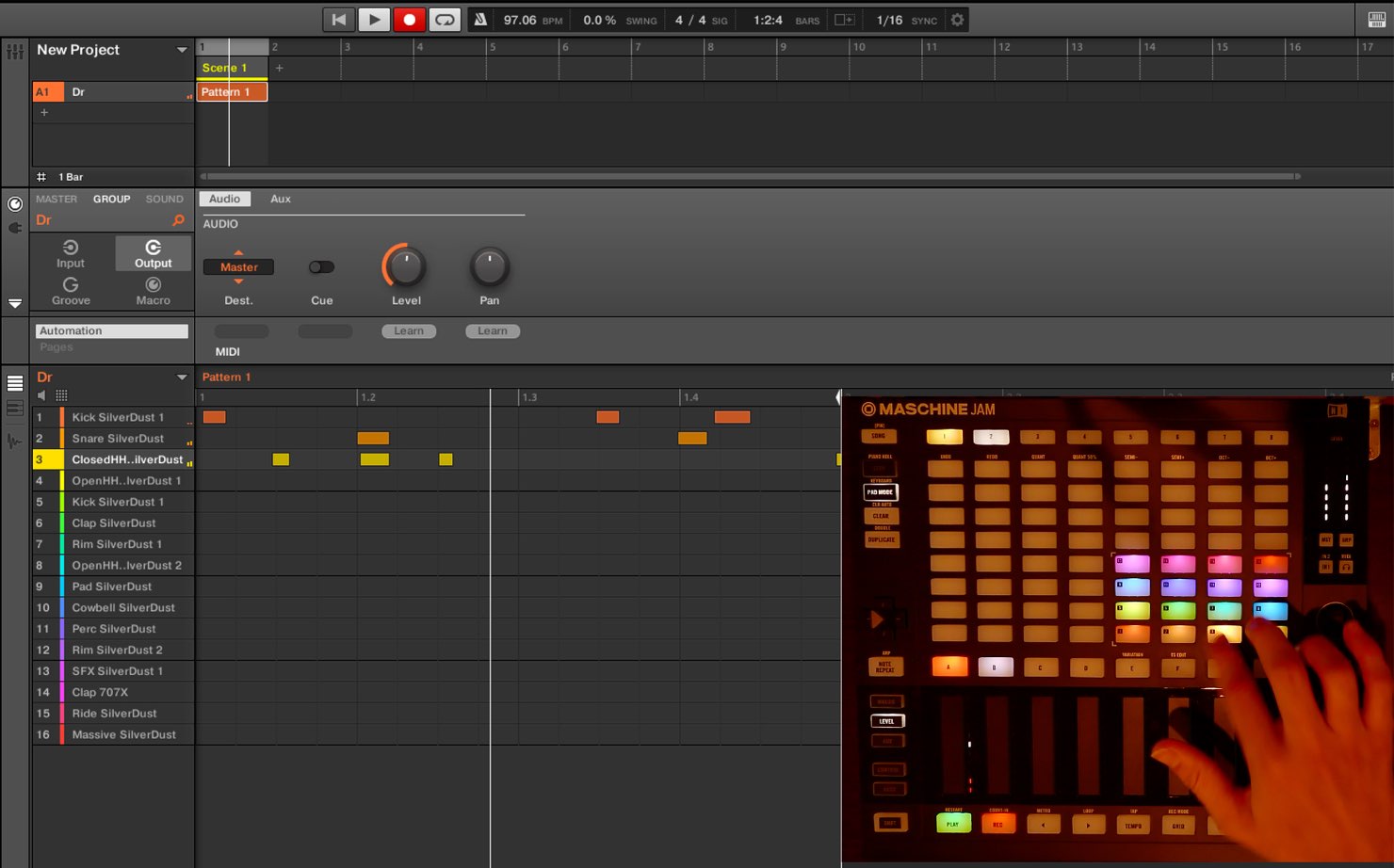Select the Pages mode

tap(56, 347)
